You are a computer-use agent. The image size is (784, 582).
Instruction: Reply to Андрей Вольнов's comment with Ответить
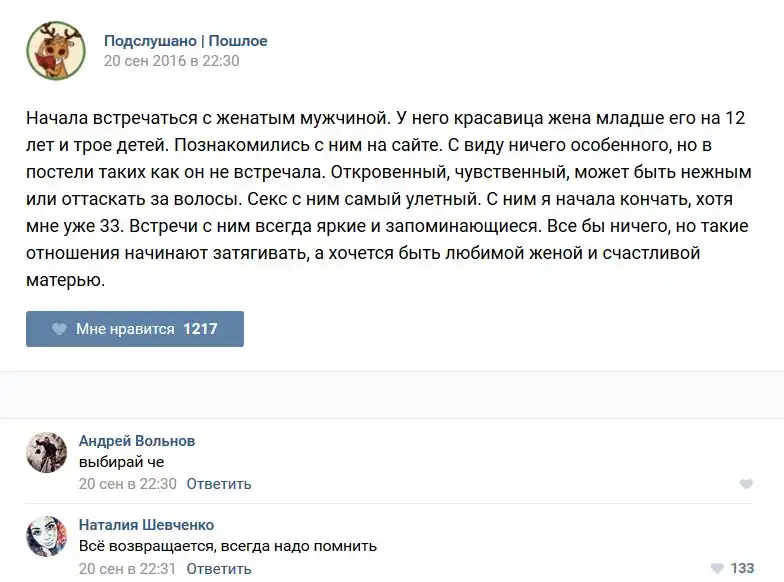(x=218, y=484)
